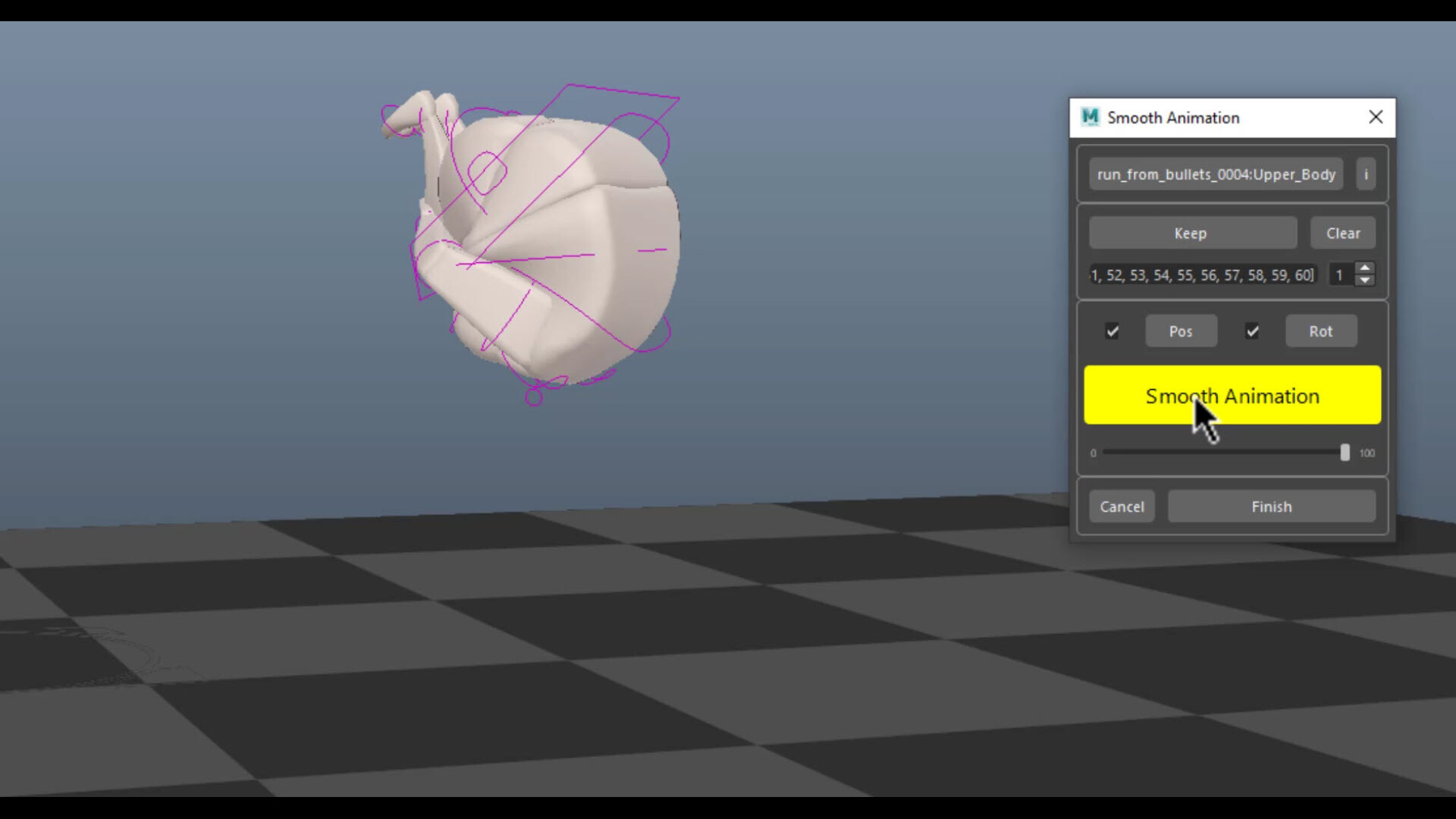This screenshot has width=1456, height=819.
Task: Select the Rot button in the dialog
Action: (x=1320, y=331)
